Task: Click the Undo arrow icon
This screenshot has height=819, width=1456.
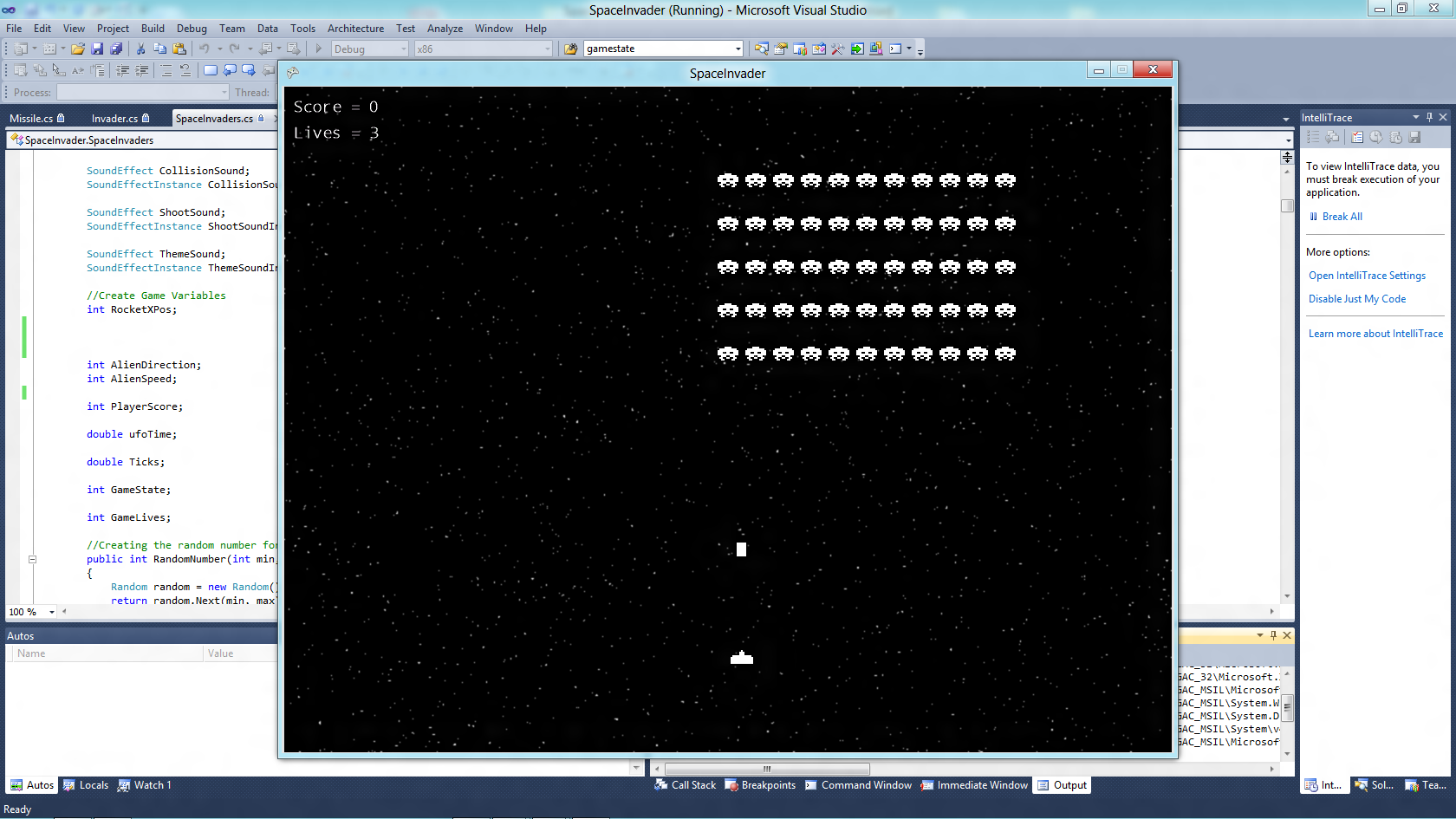Action: [204, 49]
